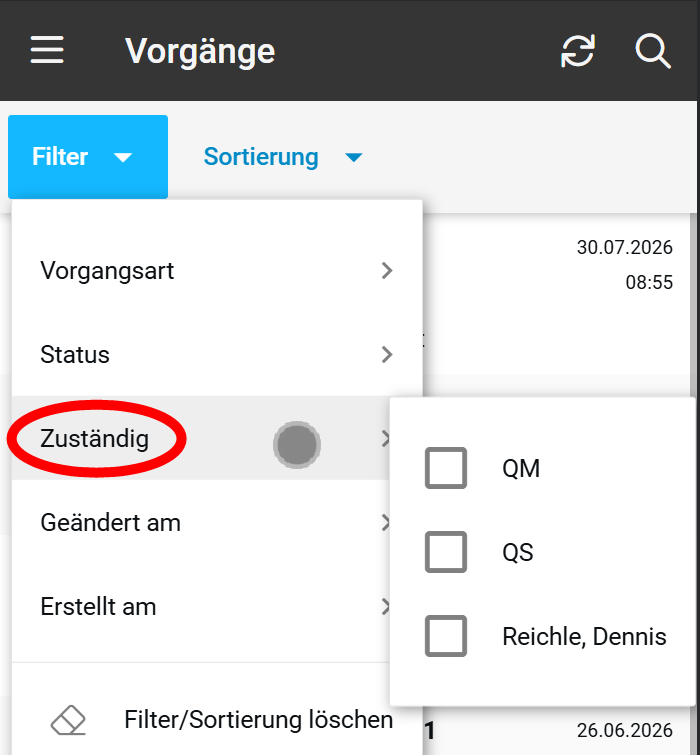Check the QM checkbox
This screenshot has height=755, width=700.
pyautogui.click(x=446, y=468)
